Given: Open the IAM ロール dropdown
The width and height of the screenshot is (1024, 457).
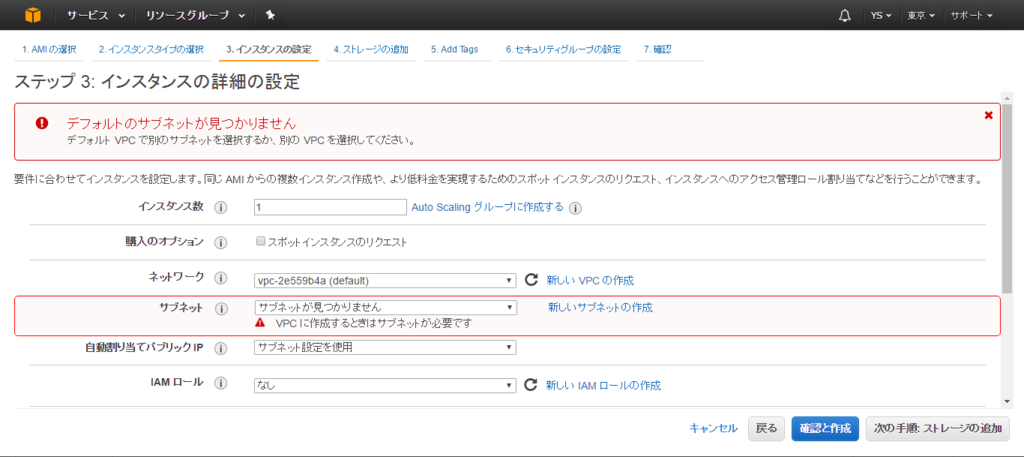Looking at the screenshot, I should [x=385, y=386].
